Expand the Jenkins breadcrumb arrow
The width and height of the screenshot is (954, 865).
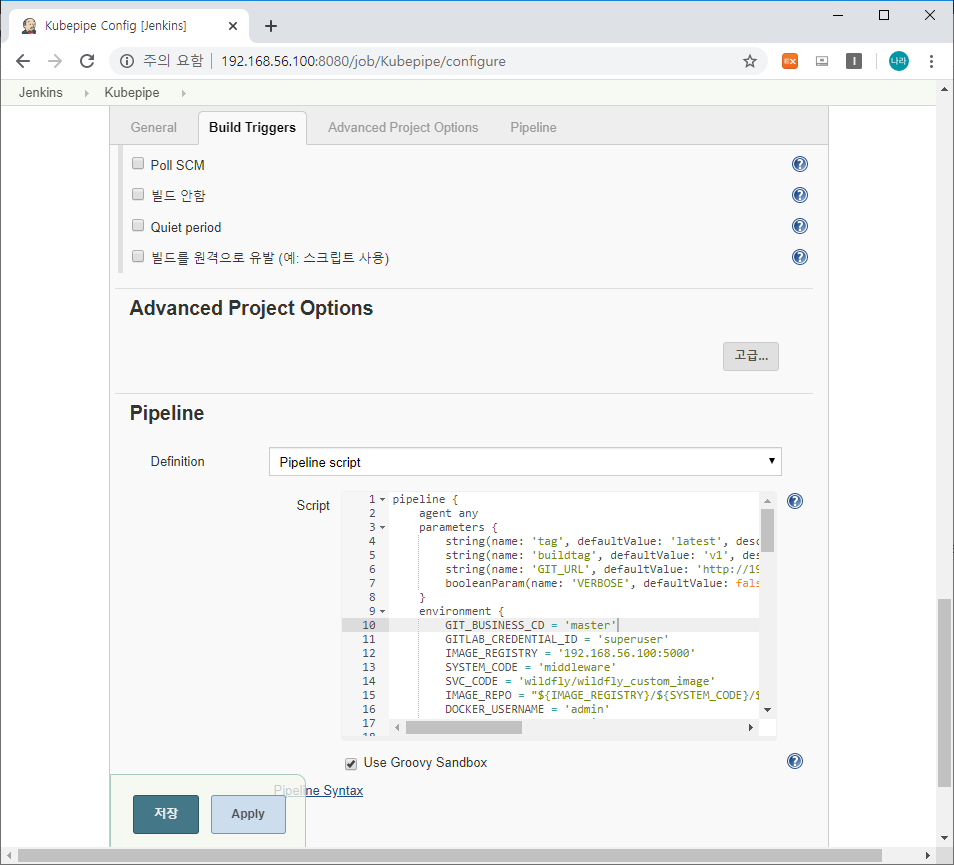[86, 93]
